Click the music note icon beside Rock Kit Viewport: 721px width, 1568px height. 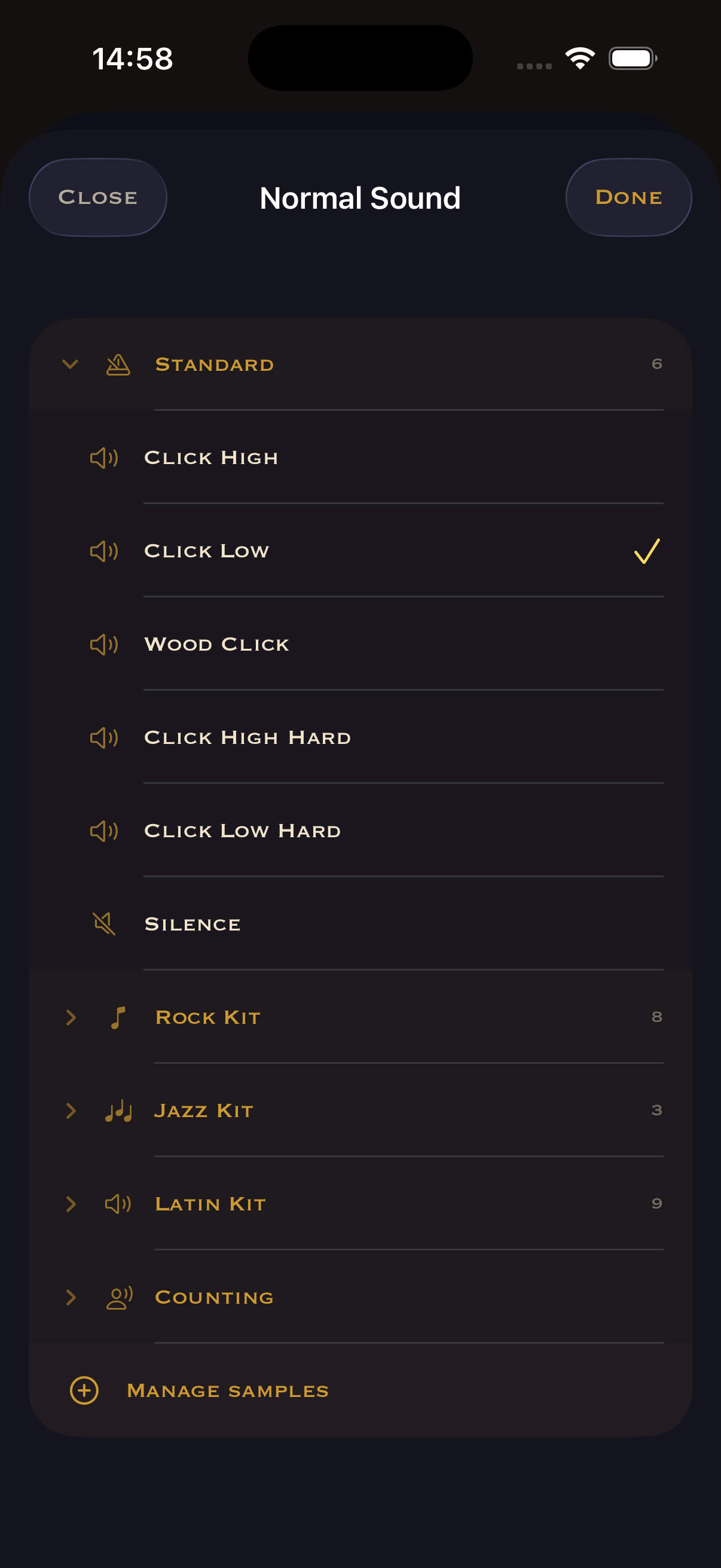[x=118, y=1017]
